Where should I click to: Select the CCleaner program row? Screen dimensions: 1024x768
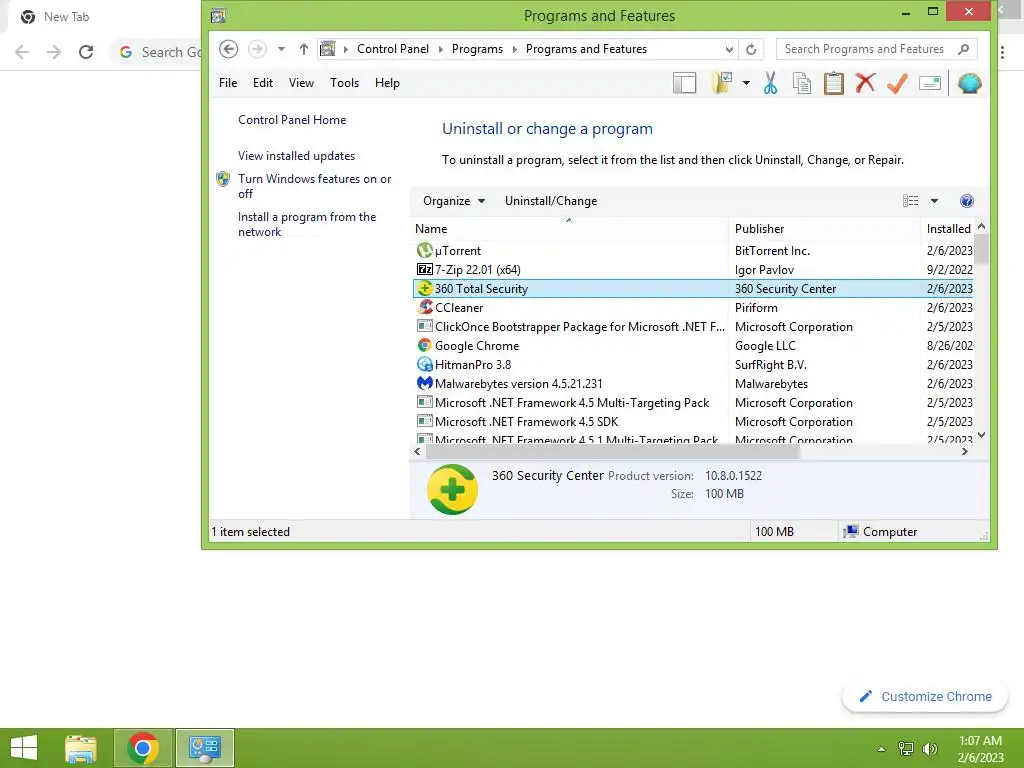[693, 308]
